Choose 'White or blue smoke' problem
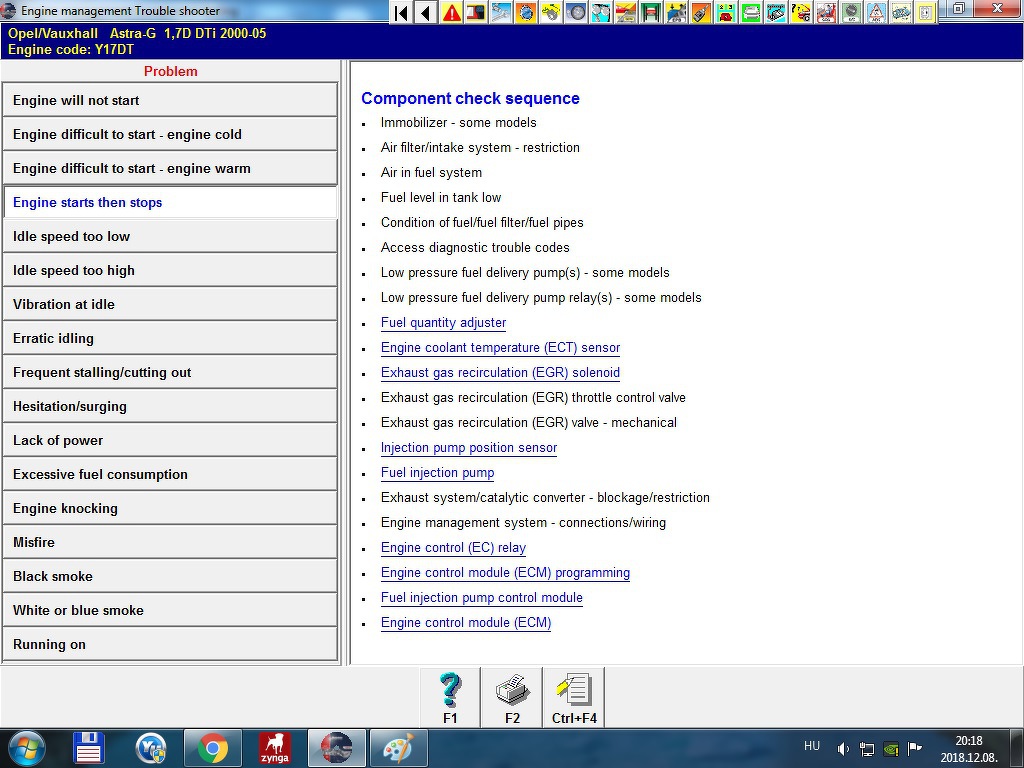 coord(170,609)
